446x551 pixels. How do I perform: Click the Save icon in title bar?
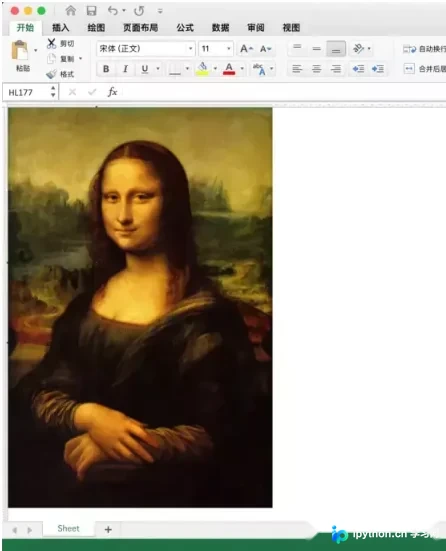click(91, 11)
